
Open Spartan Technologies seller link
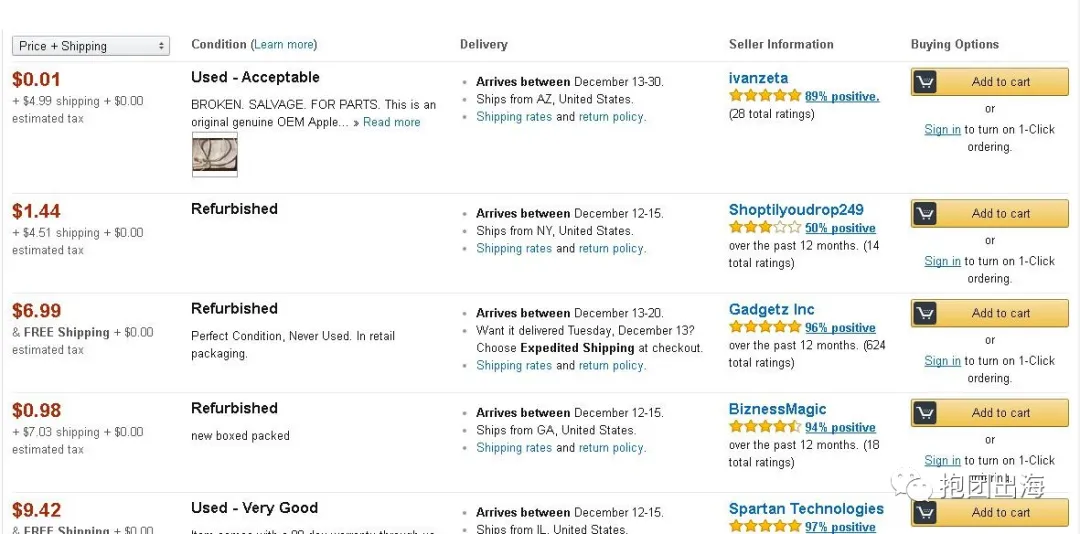click(806, 509)
